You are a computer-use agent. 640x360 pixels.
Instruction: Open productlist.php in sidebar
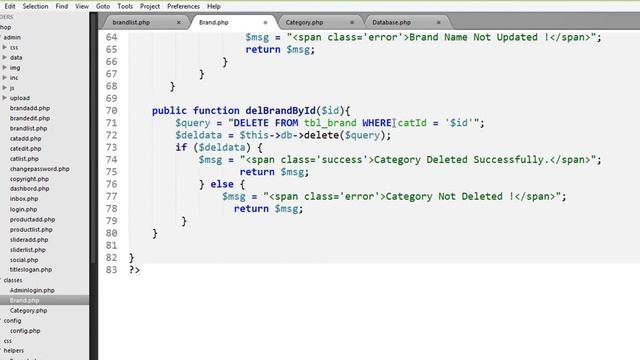click(x=31, y=229)
